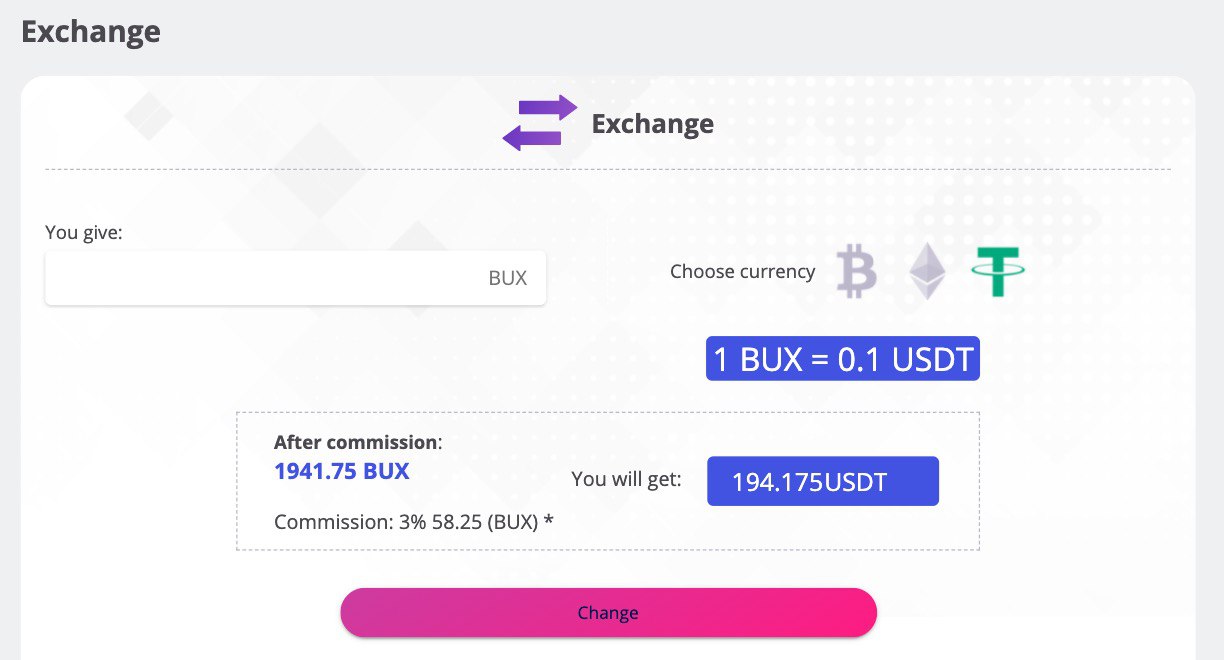Click the asterisk after commission text
The image size is (1224, 660).
tap(549, 520)
